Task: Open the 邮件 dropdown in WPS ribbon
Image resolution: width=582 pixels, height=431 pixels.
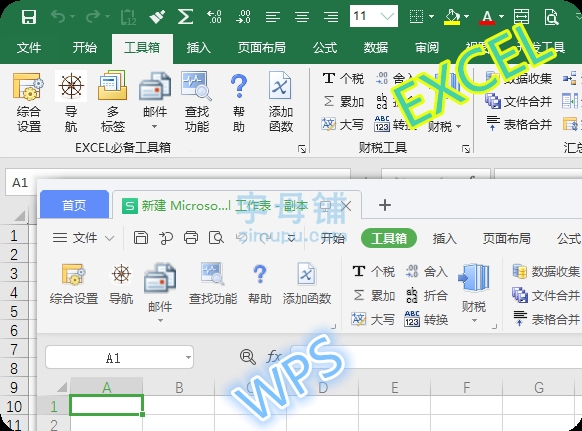Action: coord(160,293)
